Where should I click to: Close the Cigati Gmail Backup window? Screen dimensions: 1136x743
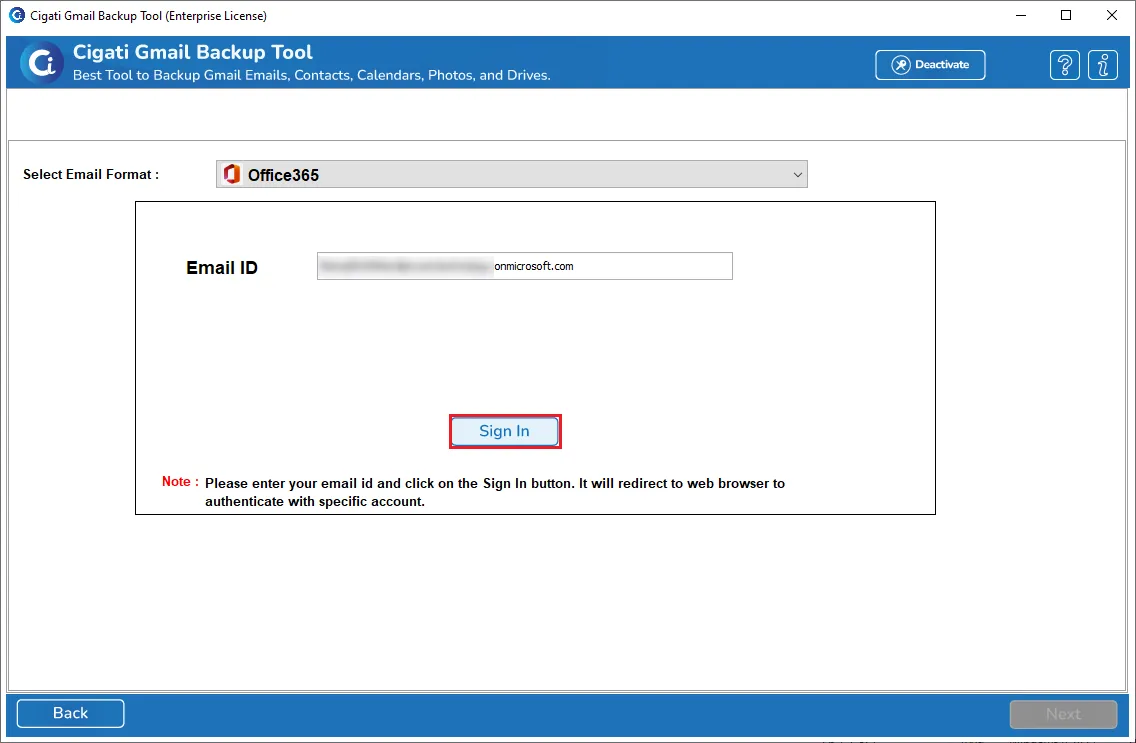tap(1111, 15)
